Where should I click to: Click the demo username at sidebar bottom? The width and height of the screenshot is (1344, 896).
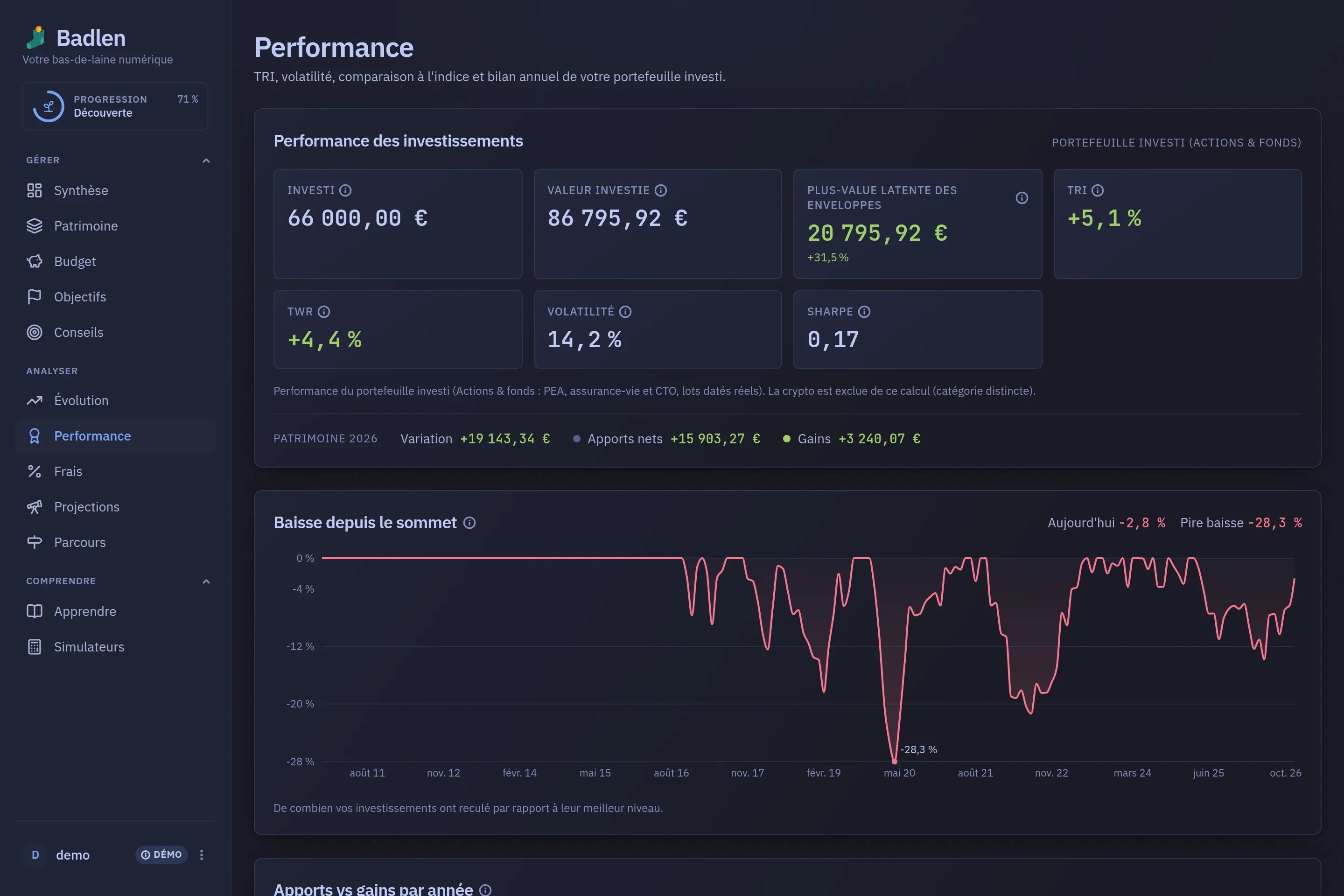coord(73,855)
